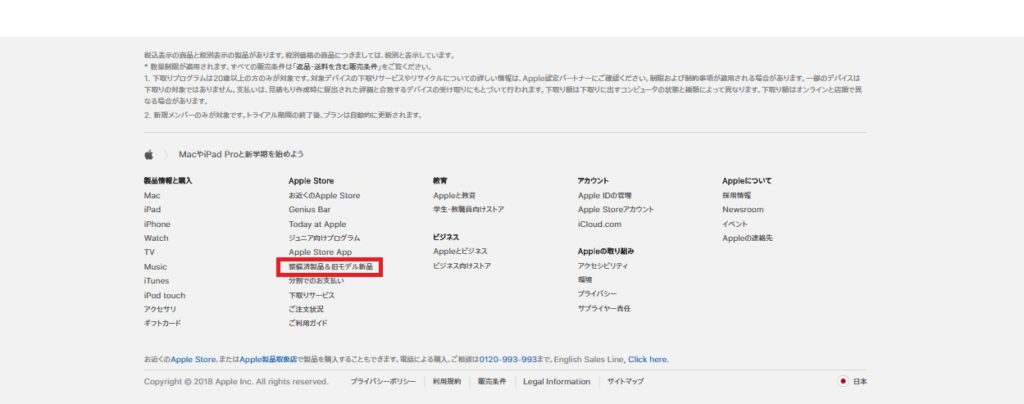Click the アカウント column heading

[593, 181]
